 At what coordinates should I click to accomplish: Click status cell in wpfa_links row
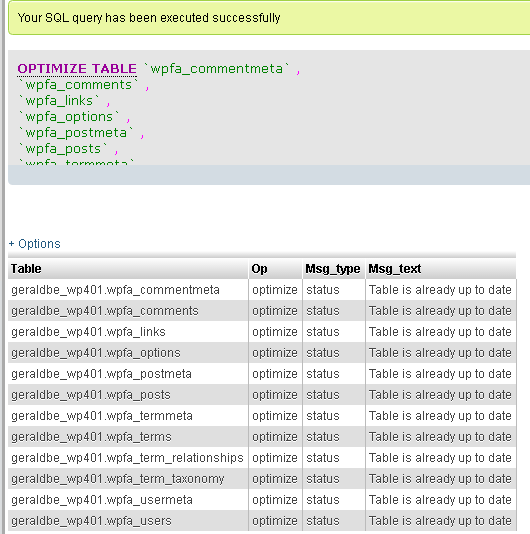coord(334,332)
